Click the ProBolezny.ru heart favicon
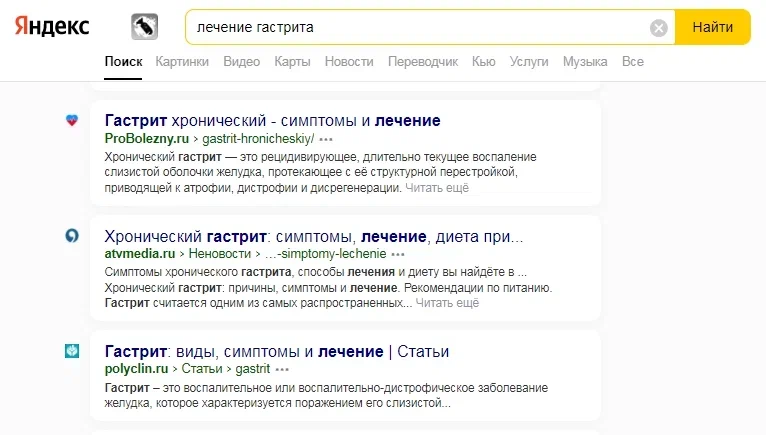Viewport: 766px width, 435px height. click(71, 121)
